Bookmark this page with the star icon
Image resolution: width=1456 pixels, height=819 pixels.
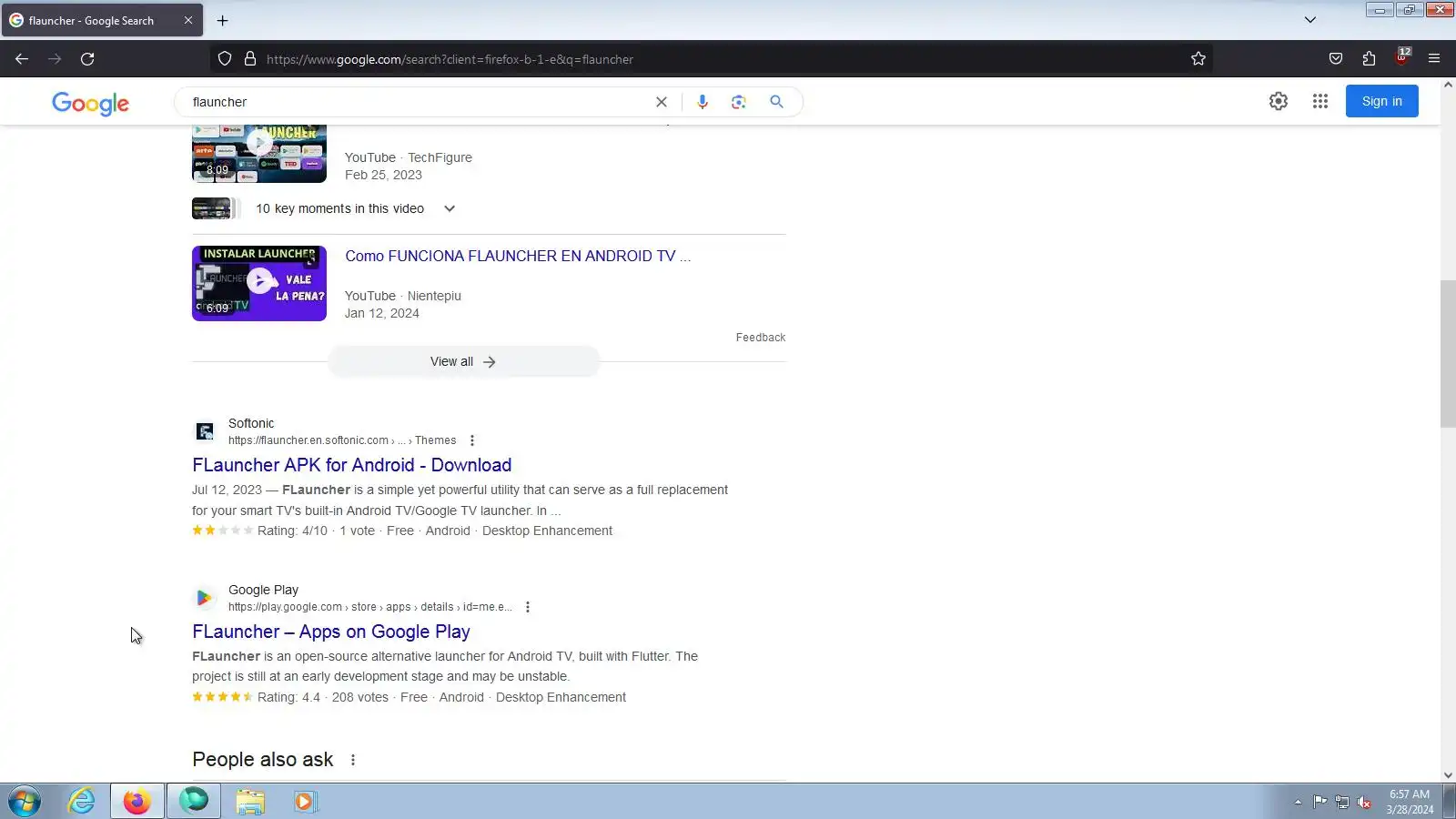(x=1198, y=59)
